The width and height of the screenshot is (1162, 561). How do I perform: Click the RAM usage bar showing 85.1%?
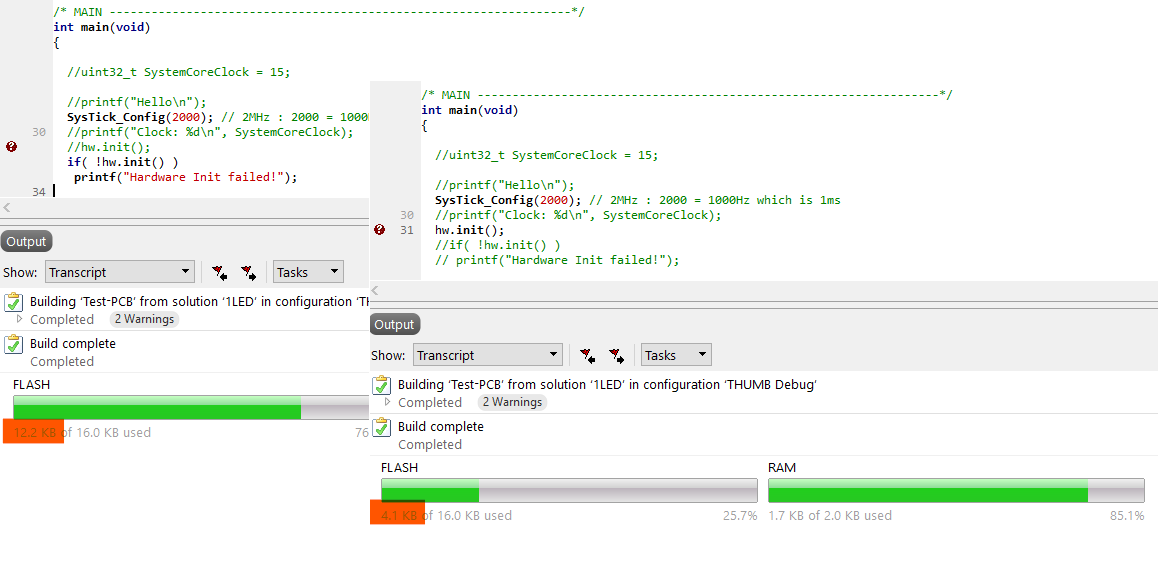(x=956, y=491)
